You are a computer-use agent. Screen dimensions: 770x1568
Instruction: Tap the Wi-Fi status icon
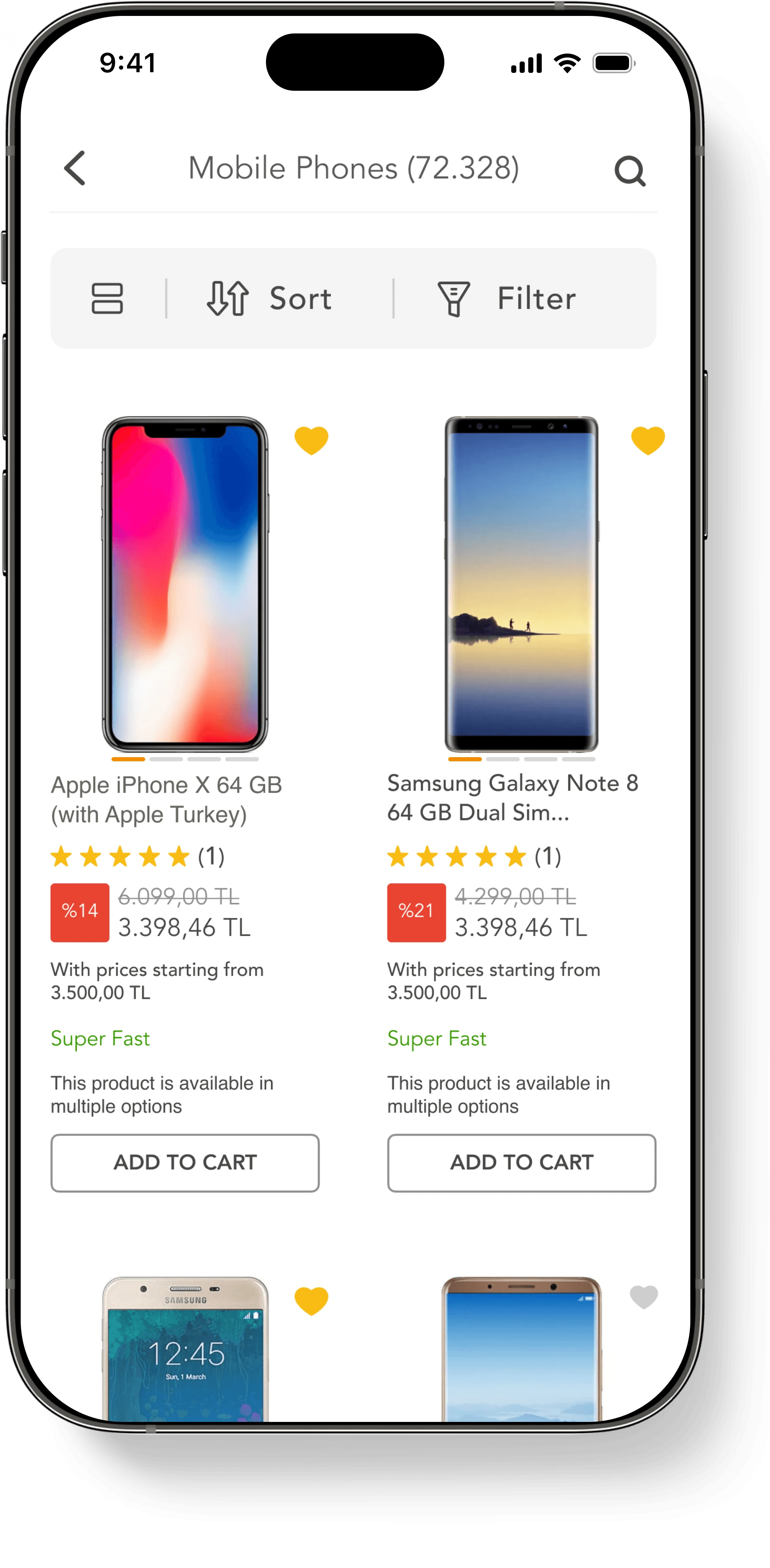point(567,62)
